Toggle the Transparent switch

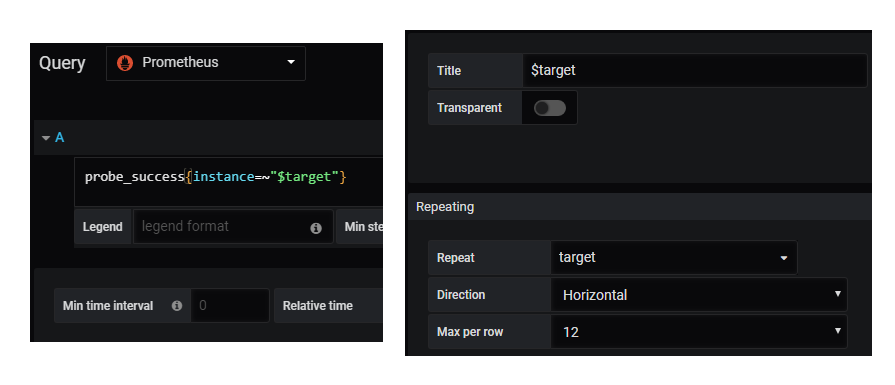[550, 108]
